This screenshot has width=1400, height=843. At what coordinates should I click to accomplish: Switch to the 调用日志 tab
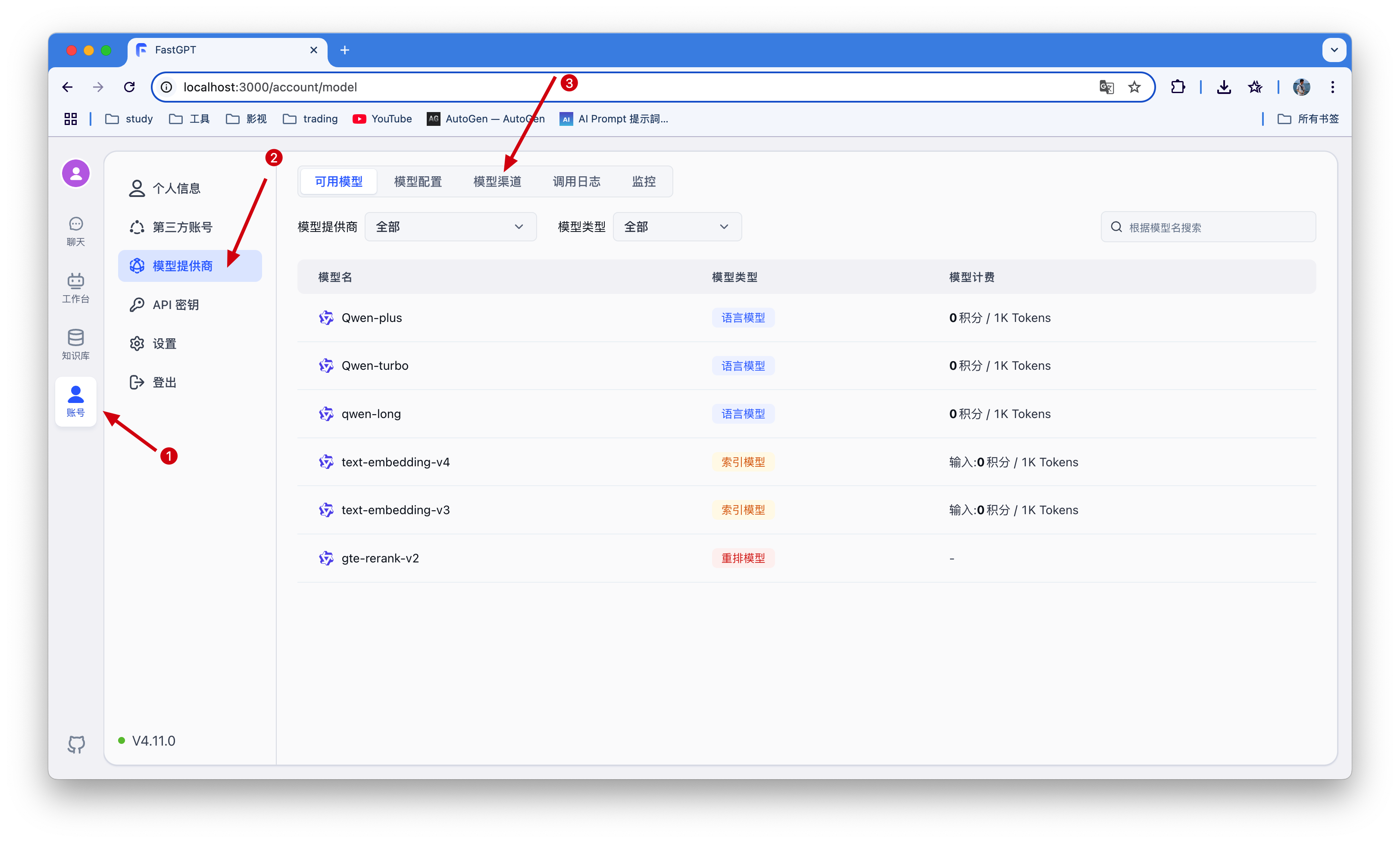576,181
